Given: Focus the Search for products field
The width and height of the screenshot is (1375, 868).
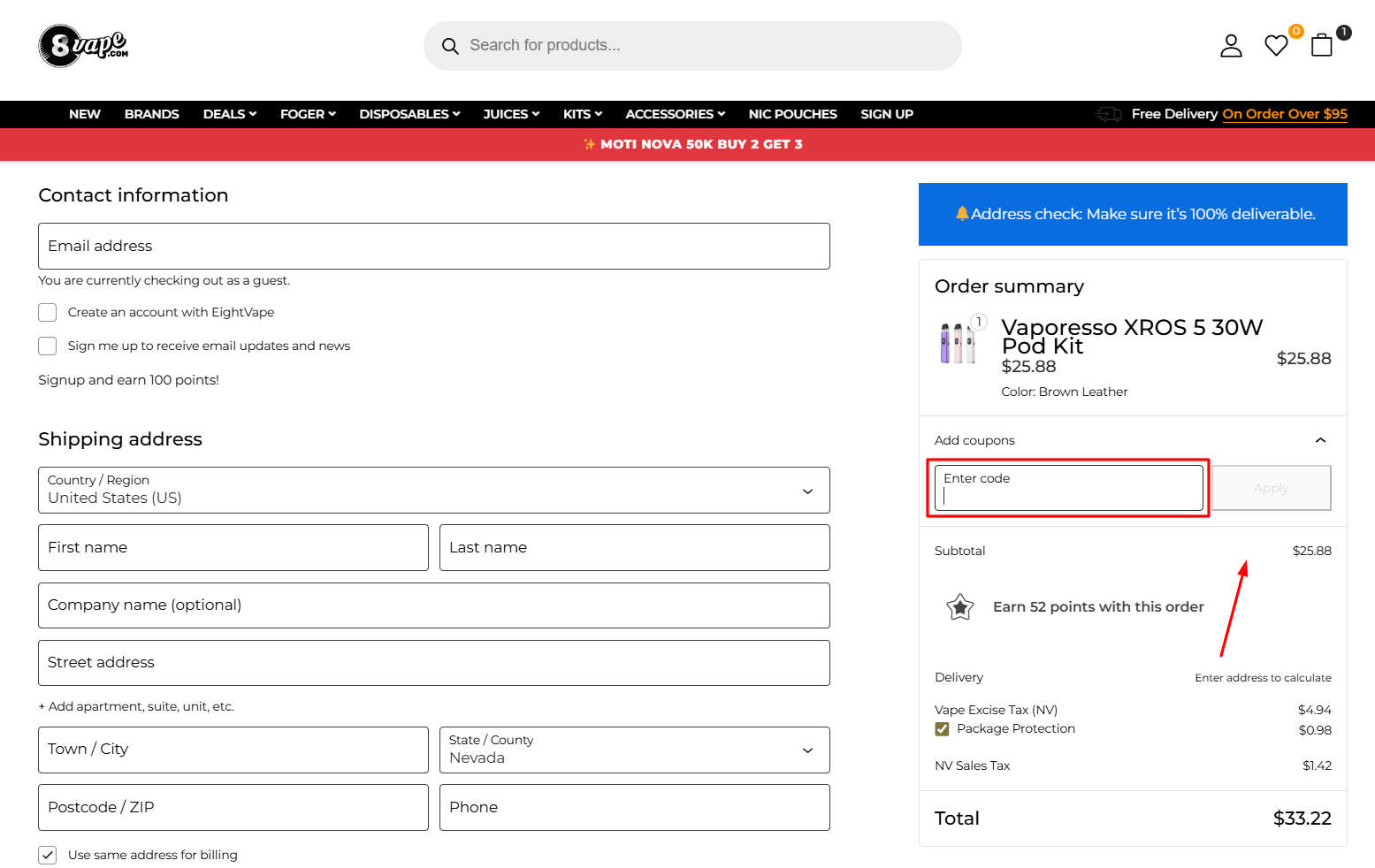Looking at the screenshot, I should point(692,46).
